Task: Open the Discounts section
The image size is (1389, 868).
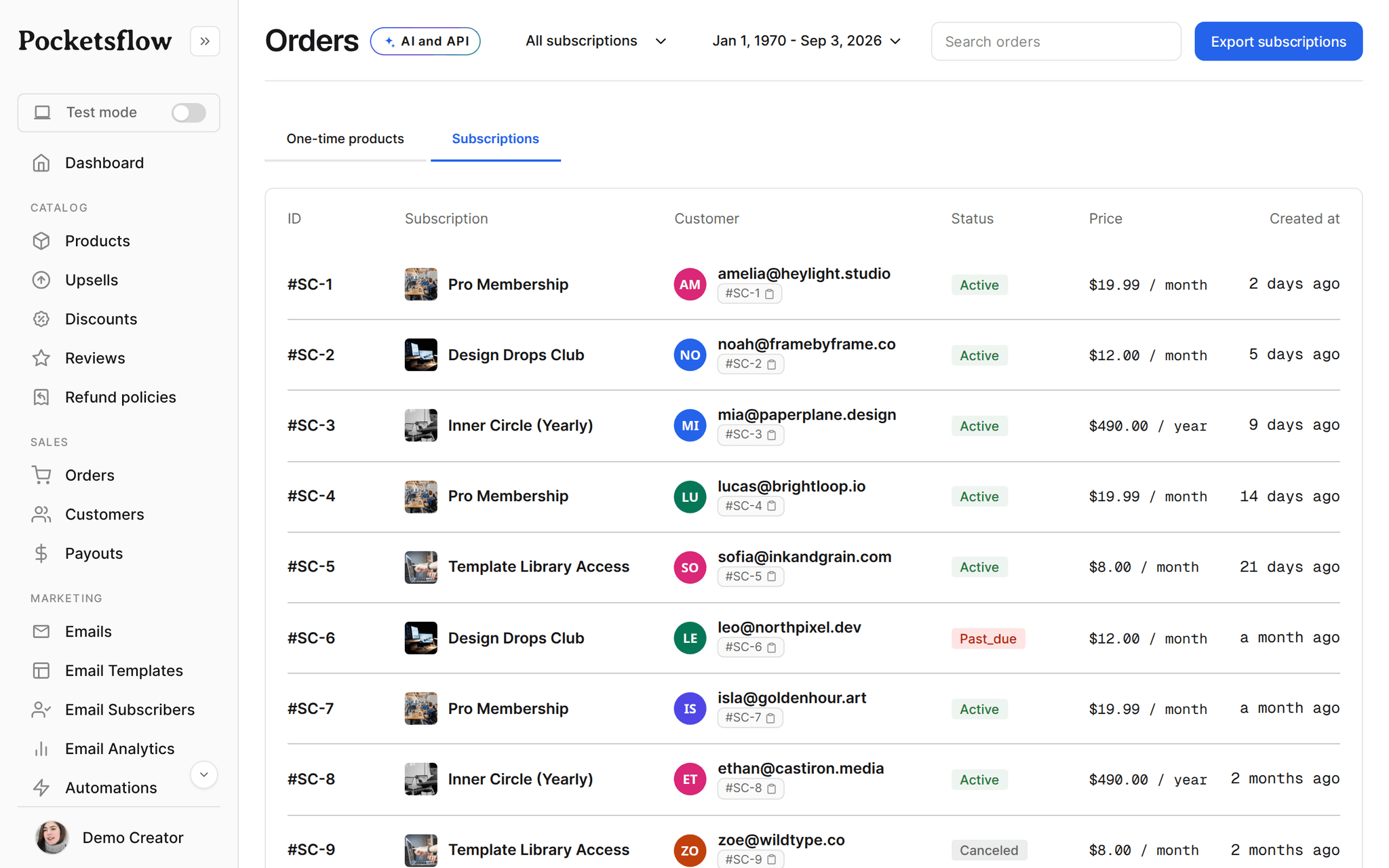Action: 101,319
